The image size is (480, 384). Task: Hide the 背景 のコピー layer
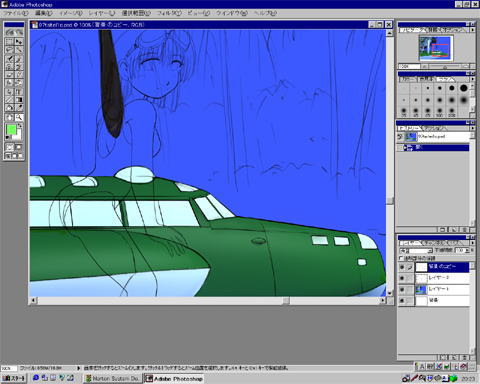coord(402,267)
